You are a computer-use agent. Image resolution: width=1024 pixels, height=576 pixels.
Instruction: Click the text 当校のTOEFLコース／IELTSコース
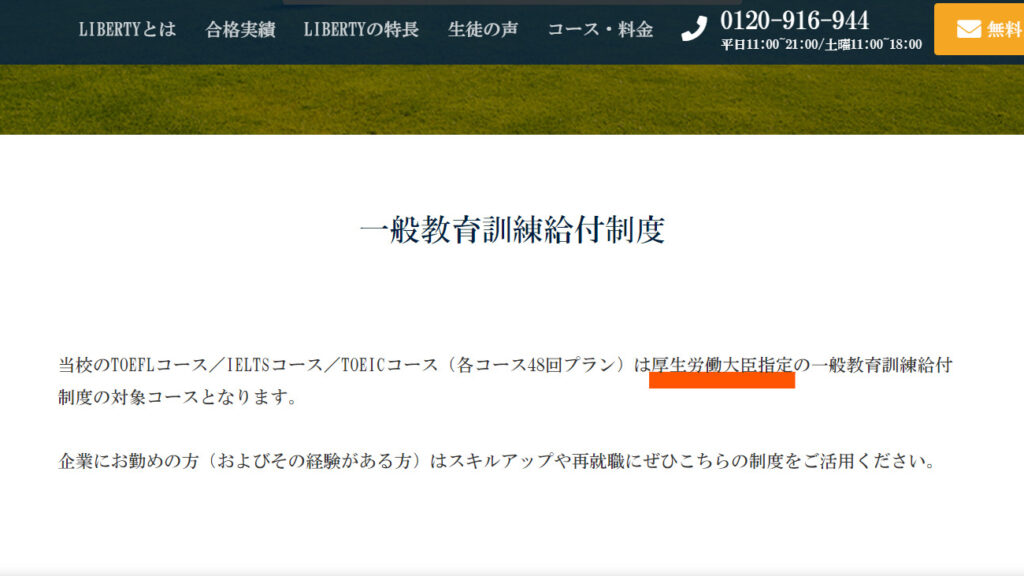coord(190,364)
